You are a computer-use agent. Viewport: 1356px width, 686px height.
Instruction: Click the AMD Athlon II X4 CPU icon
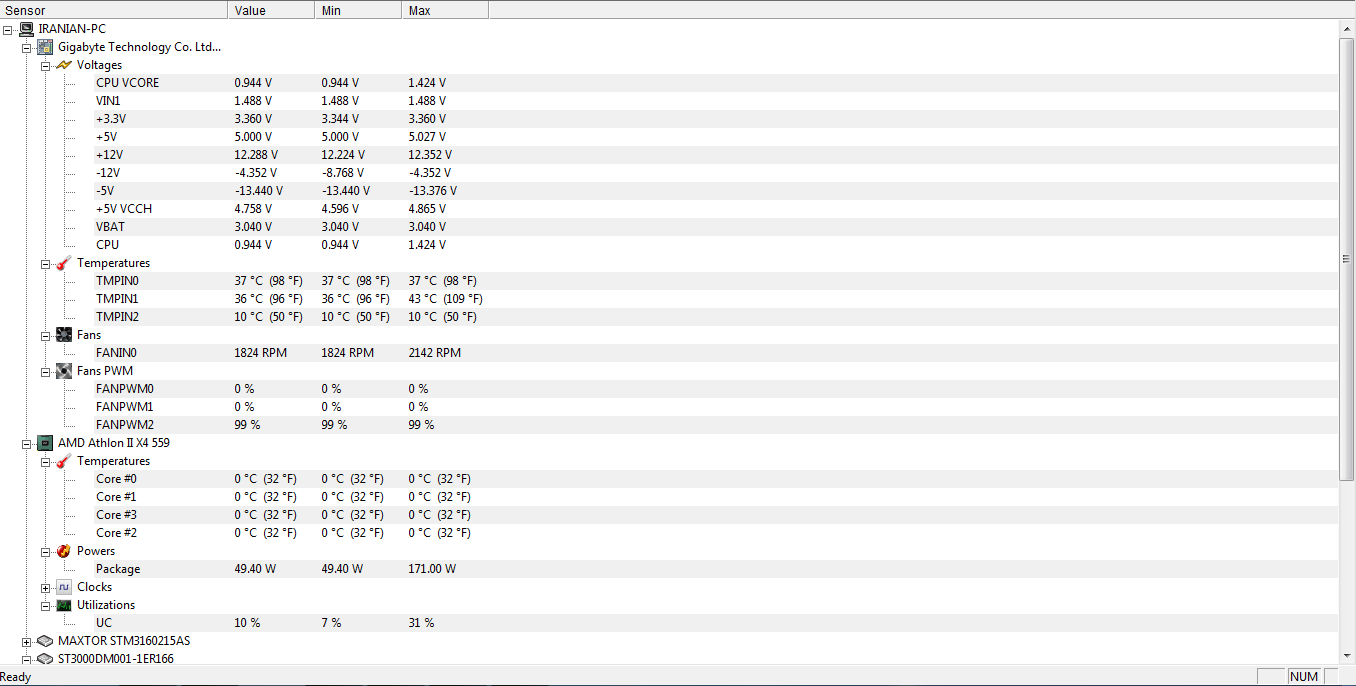pos(45,443)
